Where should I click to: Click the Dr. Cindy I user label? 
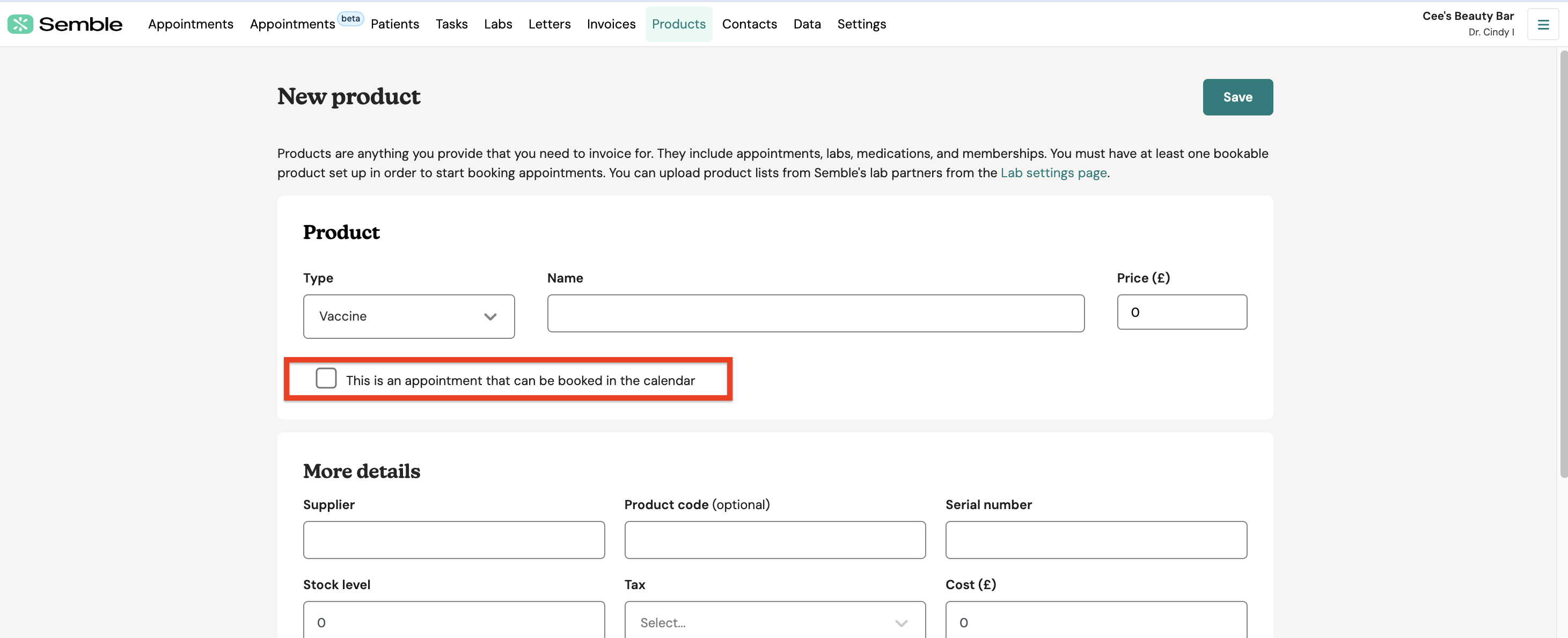click(x=1491, y=32)
